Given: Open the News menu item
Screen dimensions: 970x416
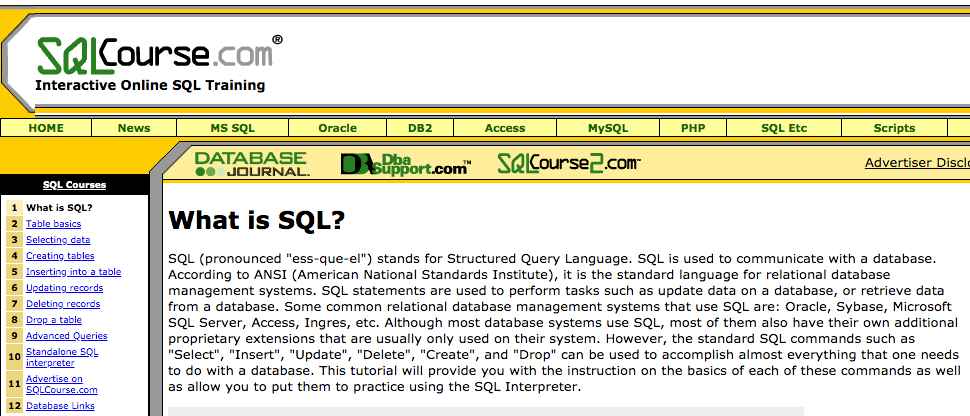Looking at the screenshot, I should [x=134, y=128].
